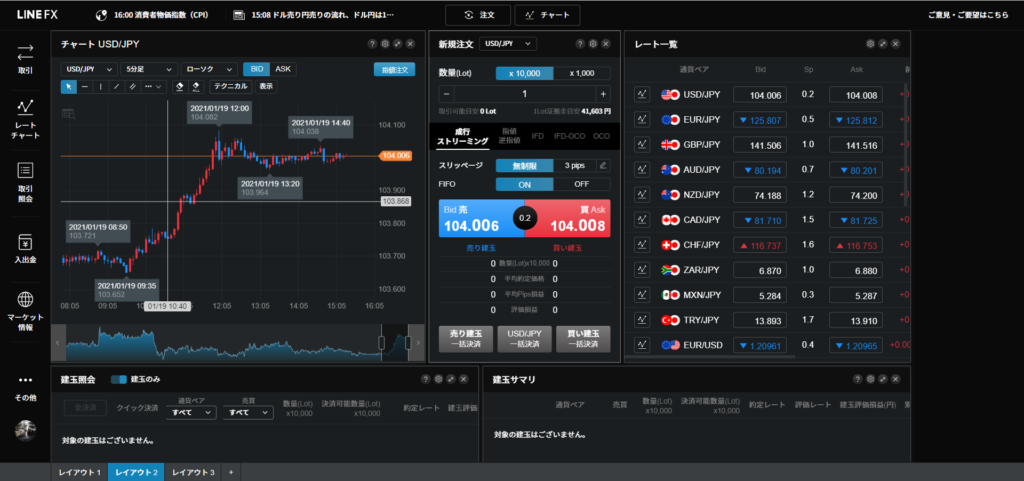Open the 売買 すべて filter dropdown
The width and height of the screenshot is (1024, 481).
[x=248, y=412]
